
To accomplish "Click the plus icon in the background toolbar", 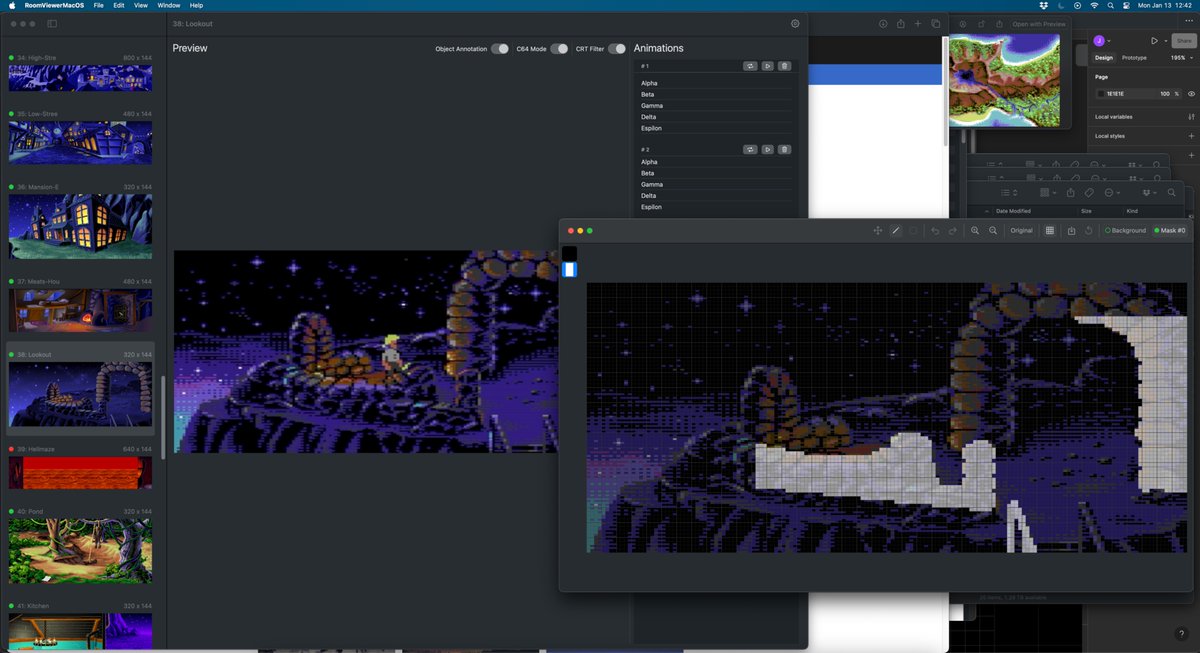I will coord(918,24).
